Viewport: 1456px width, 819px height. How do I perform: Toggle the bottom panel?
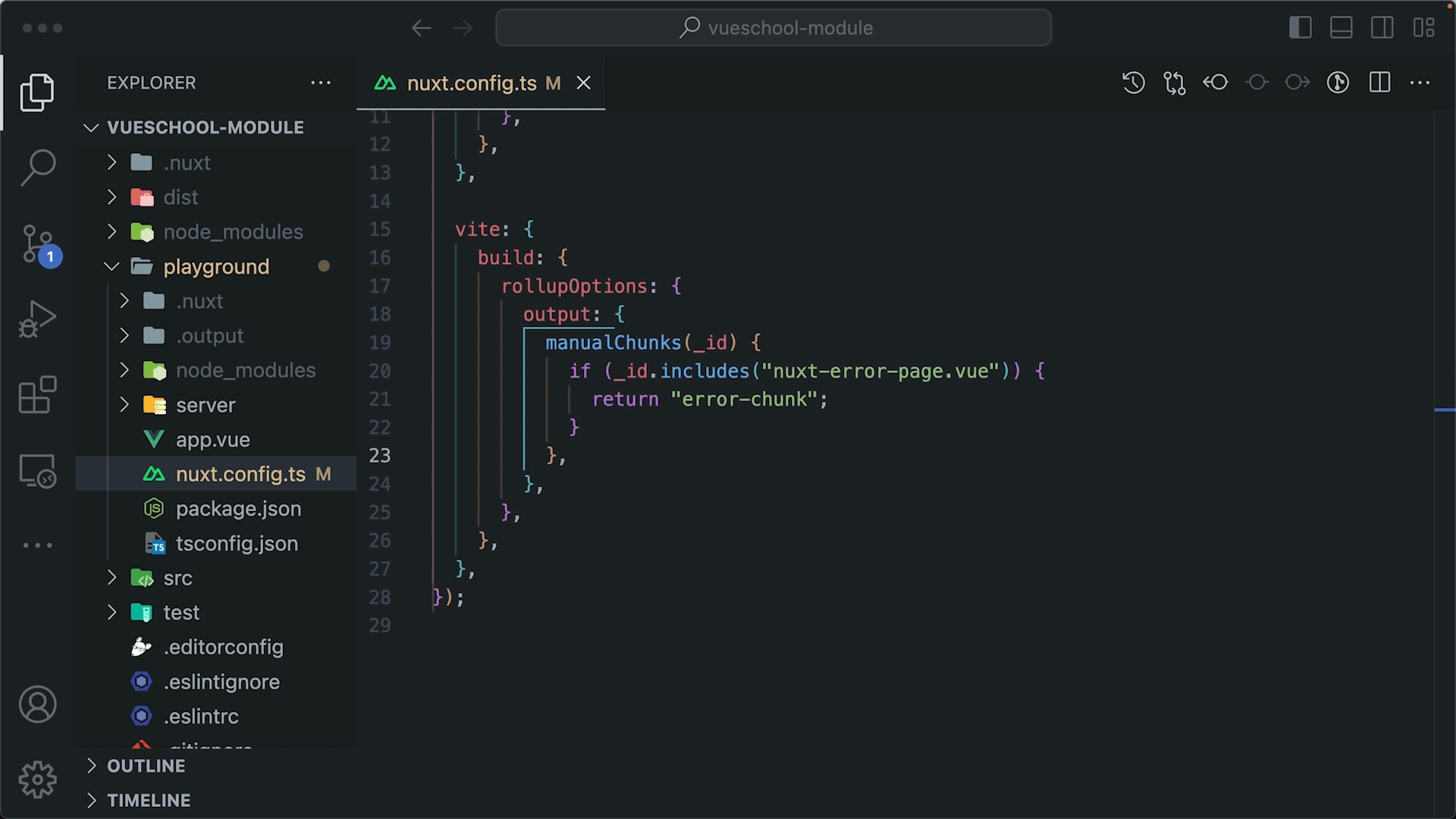1341,28
